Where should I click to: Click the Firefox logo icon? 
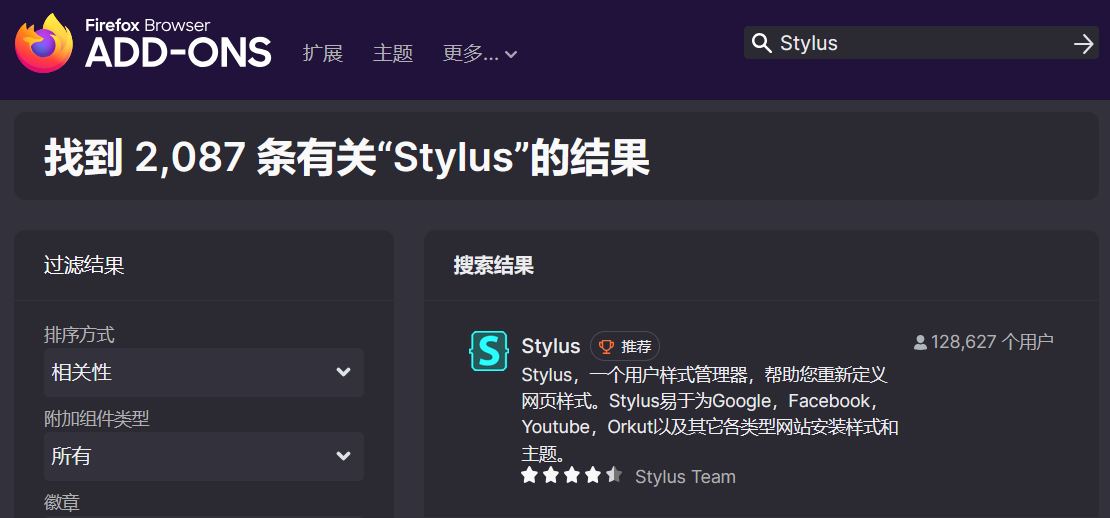click(44, 43)
